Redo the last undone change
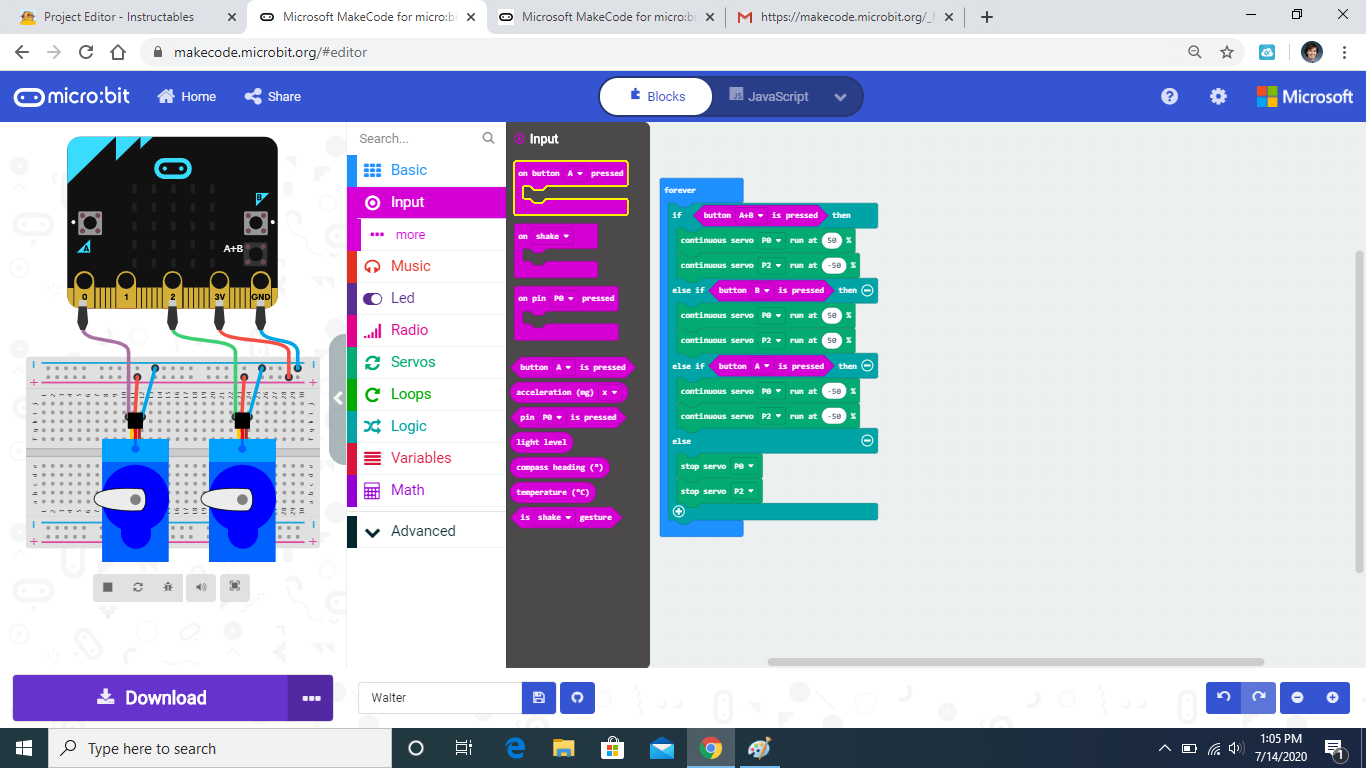This screenshot has width=1366, height=768. pyautogui.click(x=1258, y=698)
